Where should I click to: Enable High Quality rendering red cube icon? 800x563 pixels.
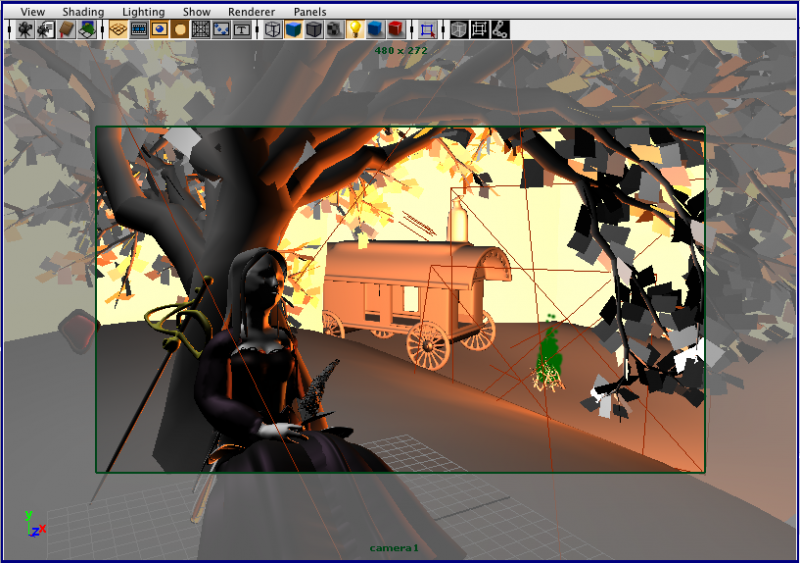396,30
